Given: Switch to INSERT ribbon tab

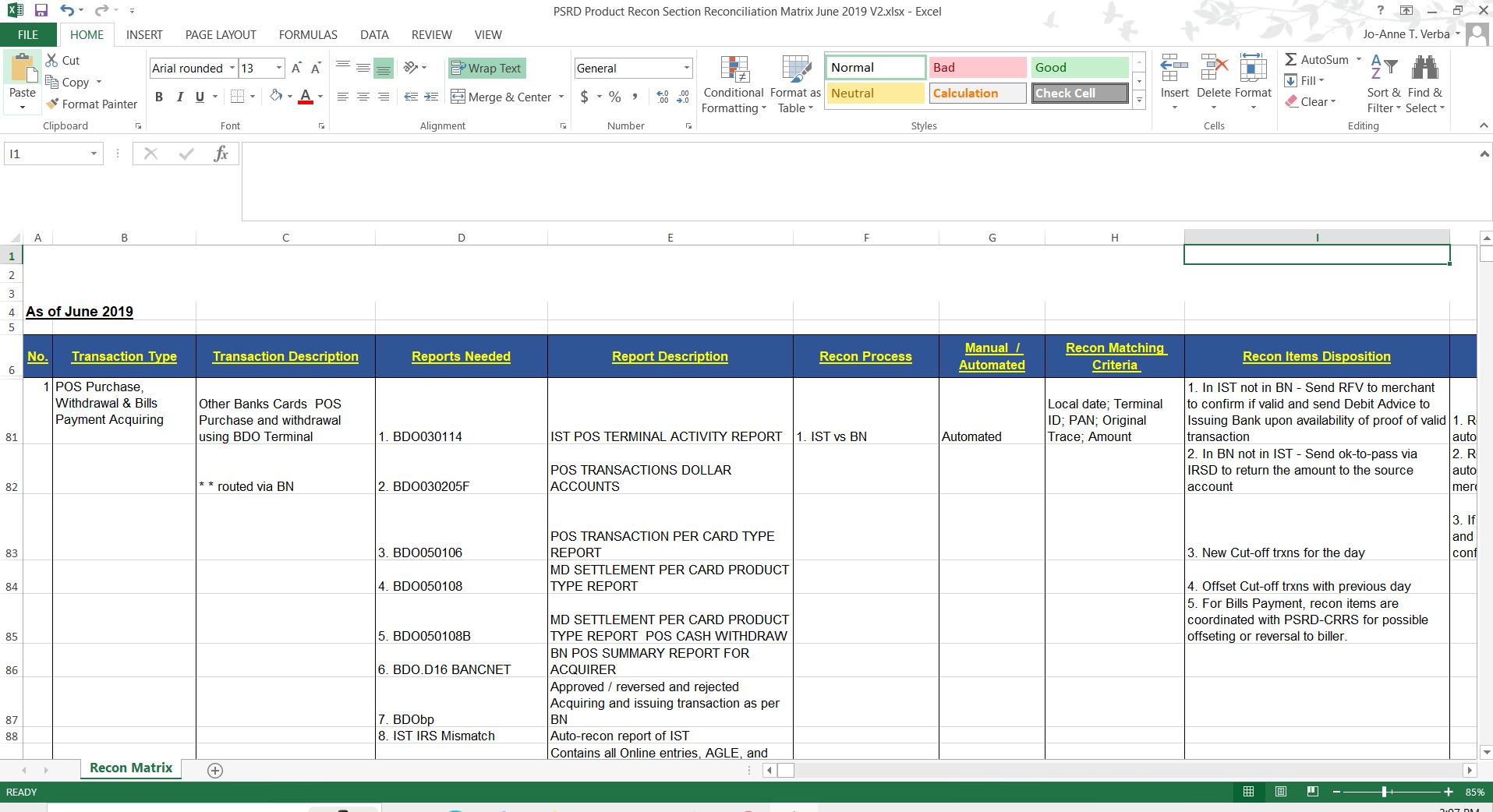Looking at the screenshot, I should click(x=144, y=34).
